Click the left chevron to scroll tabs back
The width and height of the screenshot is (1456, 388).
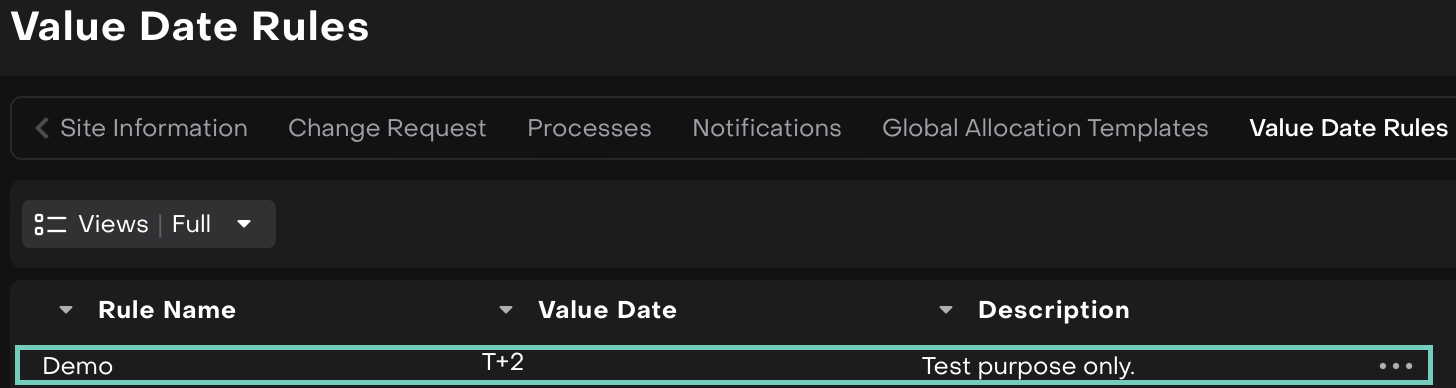41,128
